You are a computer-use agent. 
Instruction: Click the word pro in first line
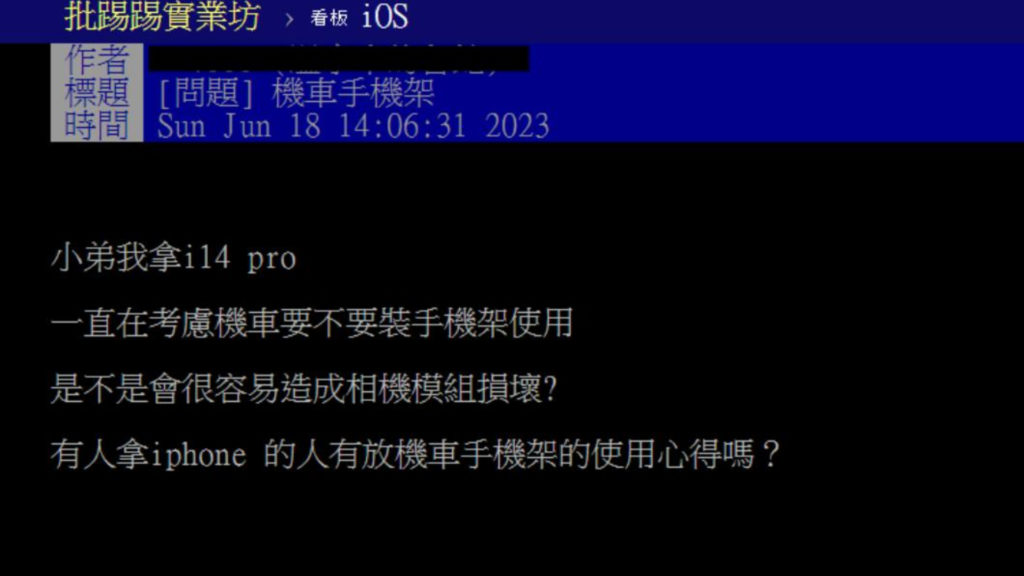(x=272, y=261)
